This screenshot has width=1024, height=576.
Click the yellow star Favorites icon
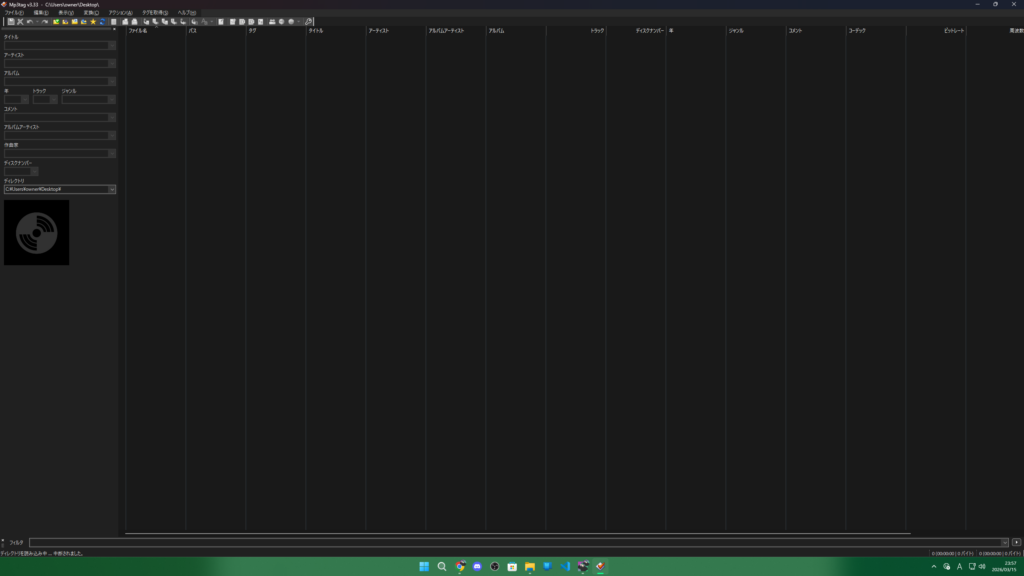pos(93,21)
